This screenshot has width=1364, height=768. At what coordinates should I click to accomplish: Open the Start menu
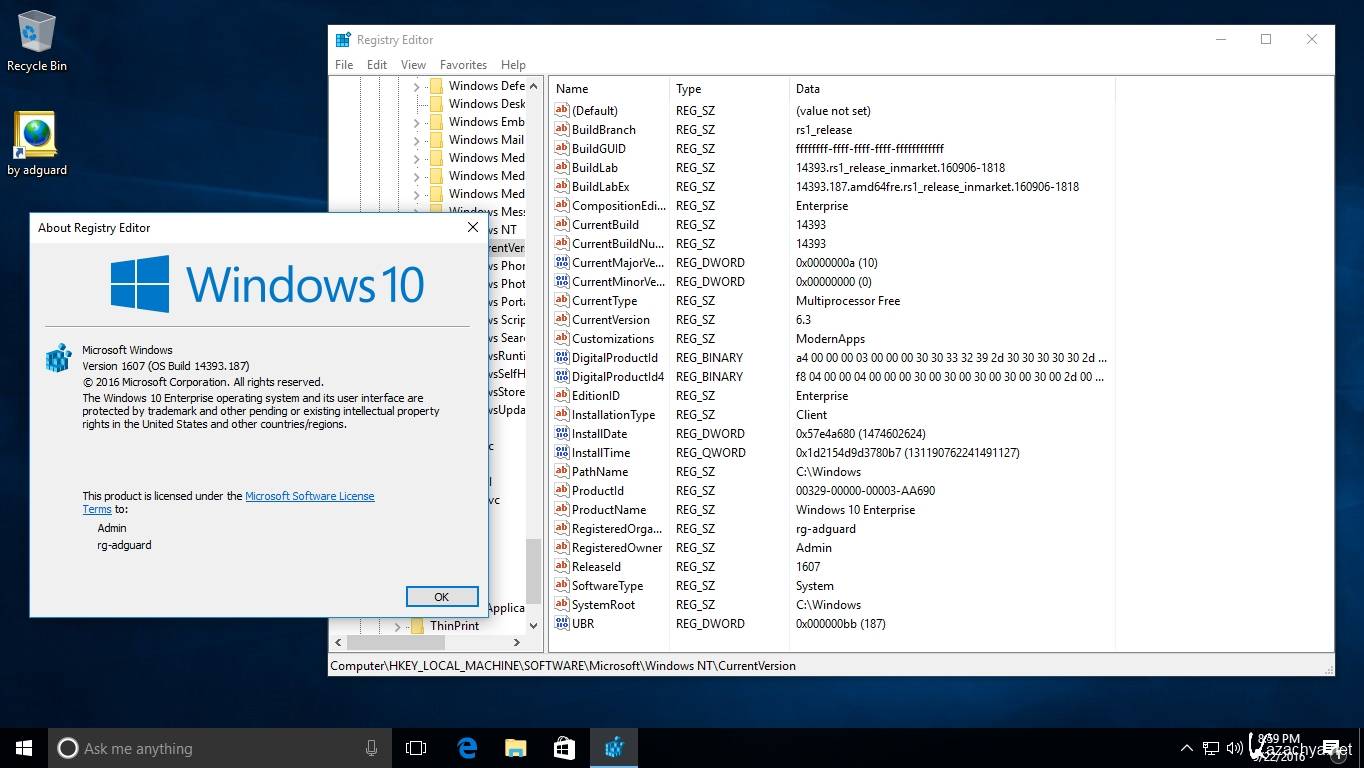click(24, 748)
